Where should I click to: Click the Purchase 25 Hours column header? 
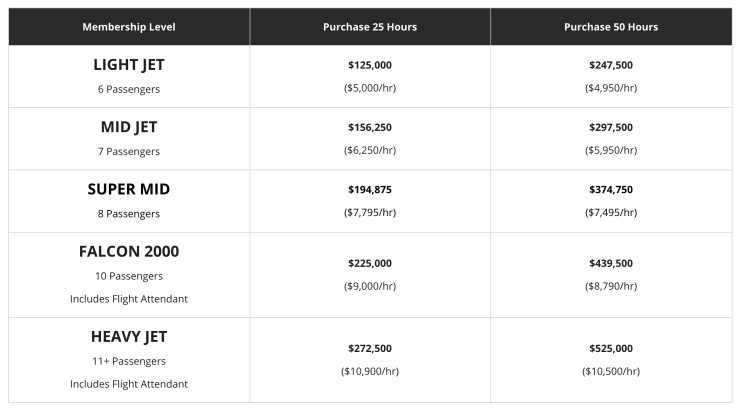click(370, 27)
